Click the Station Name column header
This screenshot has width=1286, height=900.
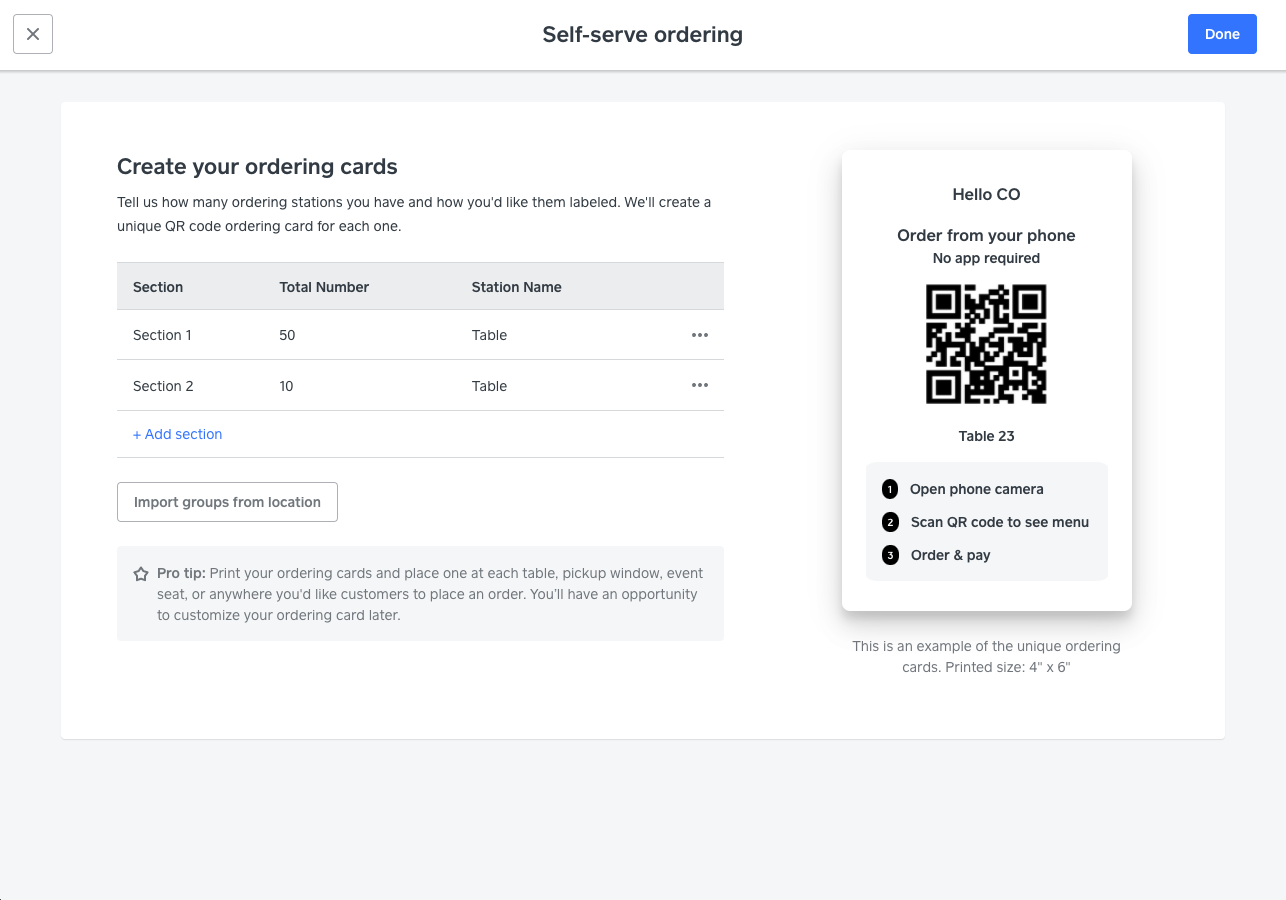coord(516,287)
